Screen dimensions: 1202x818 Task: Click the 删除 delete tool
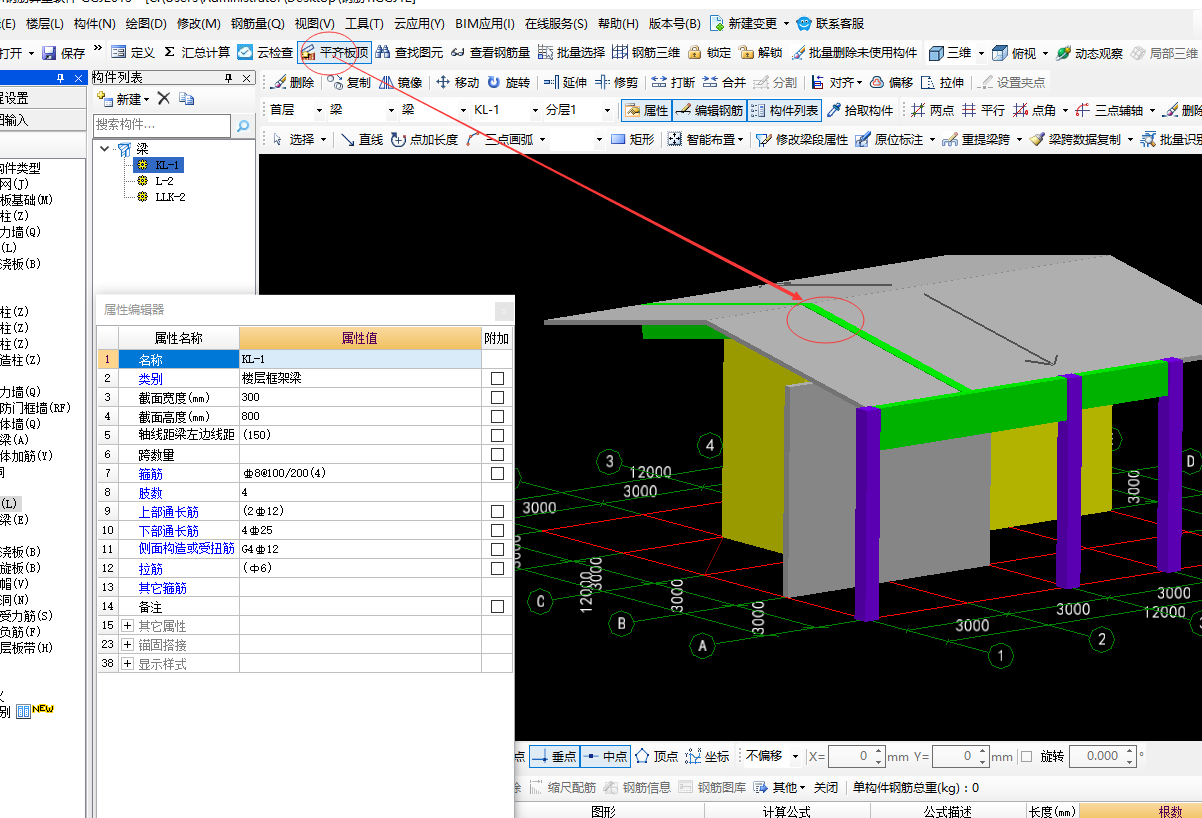point(293,83)
